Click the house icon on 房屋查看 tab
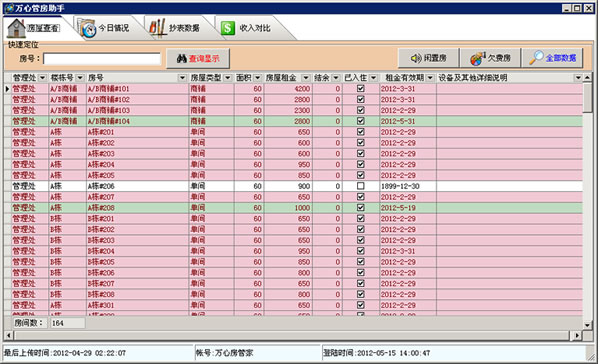Image resolution: width=600 pixels, height=364 pixels. point(16,28)
